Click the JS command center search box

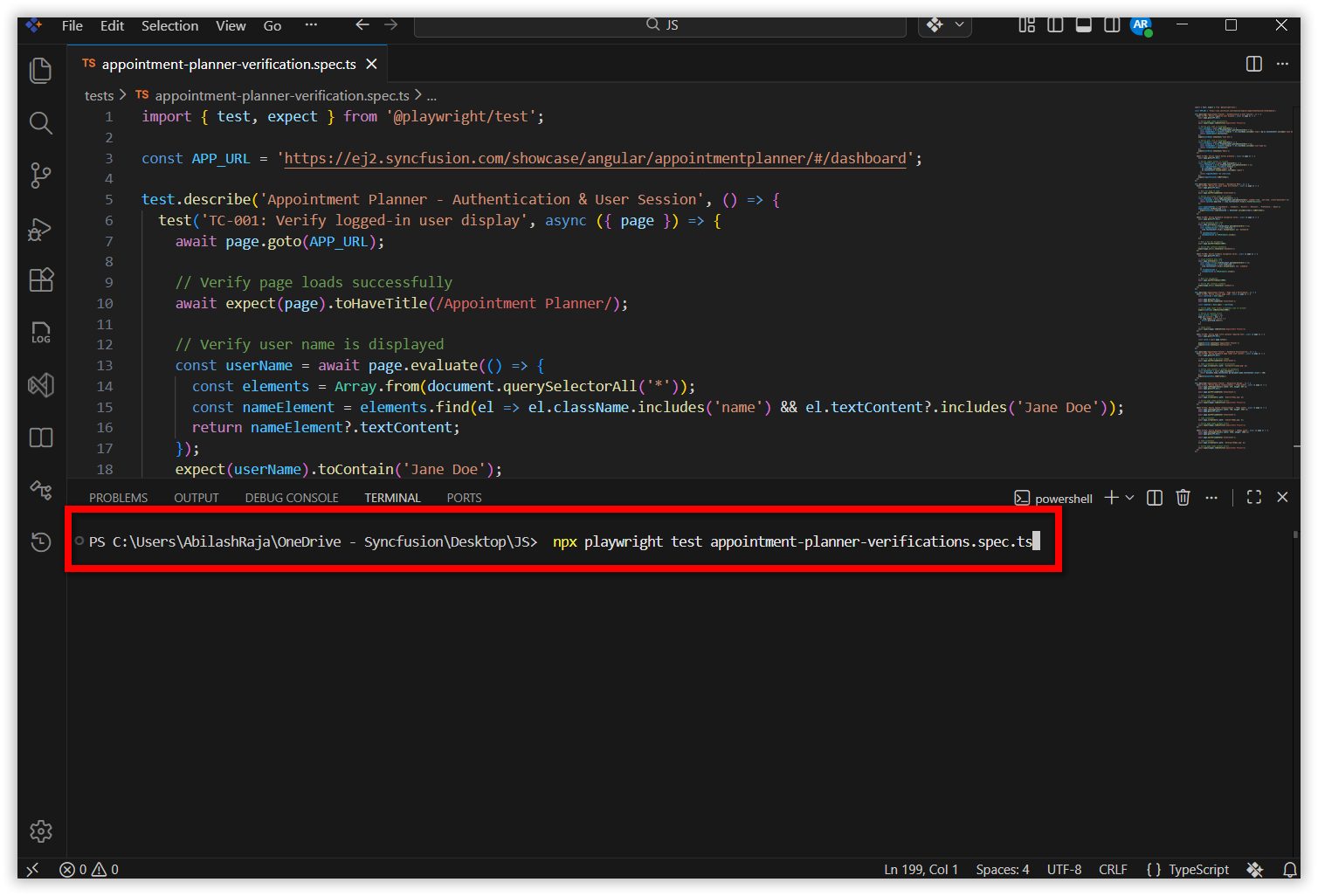[x=660, y=25]
